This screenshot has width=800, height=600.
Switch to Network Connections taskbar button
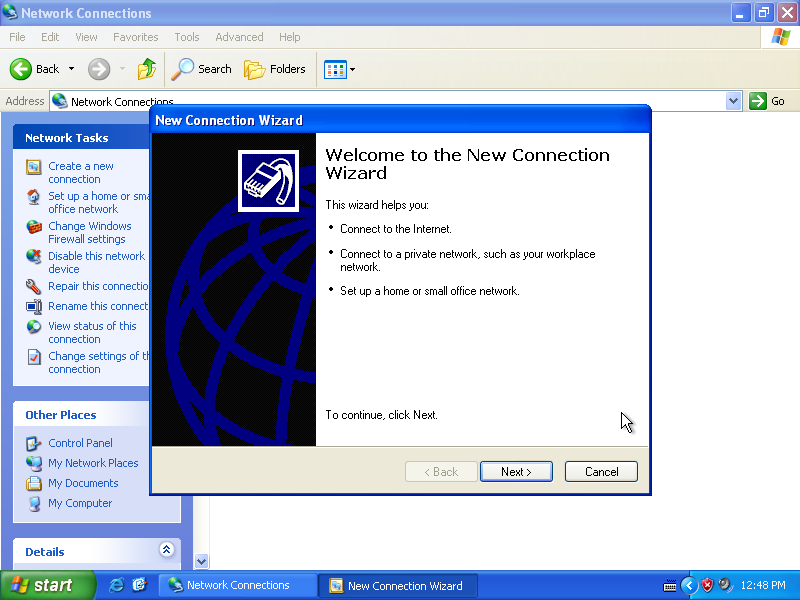click(237, 585)
